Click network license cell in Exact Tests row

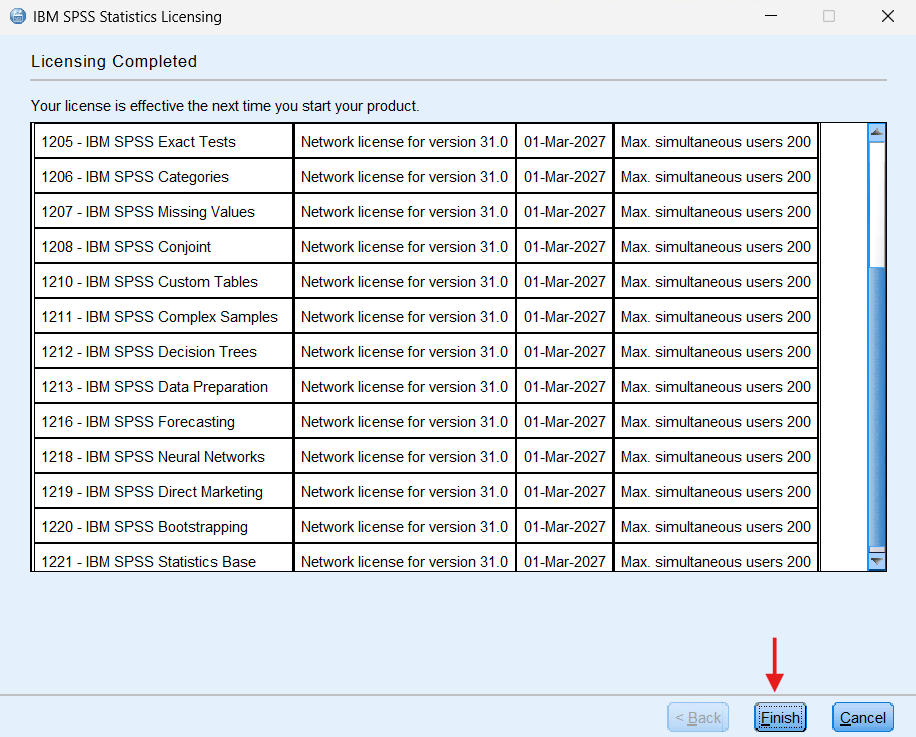click(x=405, y=141)
